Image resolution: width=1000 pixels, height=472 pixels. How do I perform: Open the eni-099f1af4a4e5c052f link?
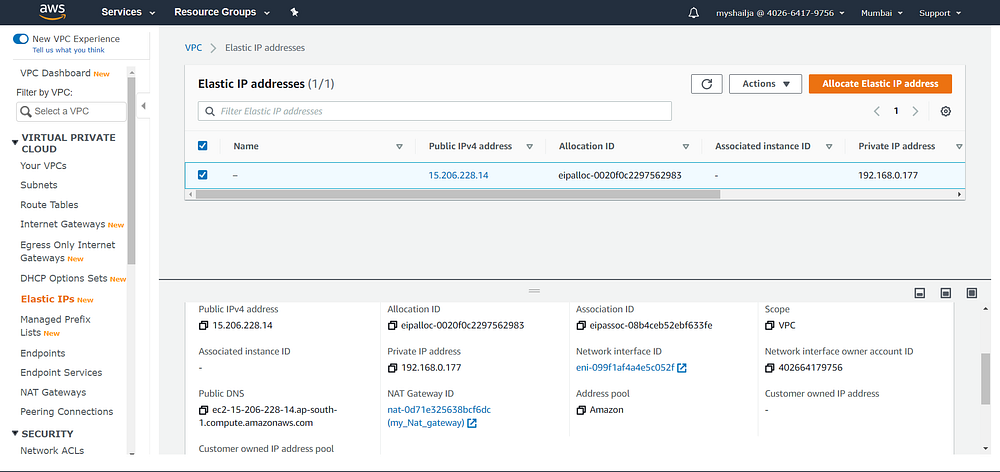(625, 368)
